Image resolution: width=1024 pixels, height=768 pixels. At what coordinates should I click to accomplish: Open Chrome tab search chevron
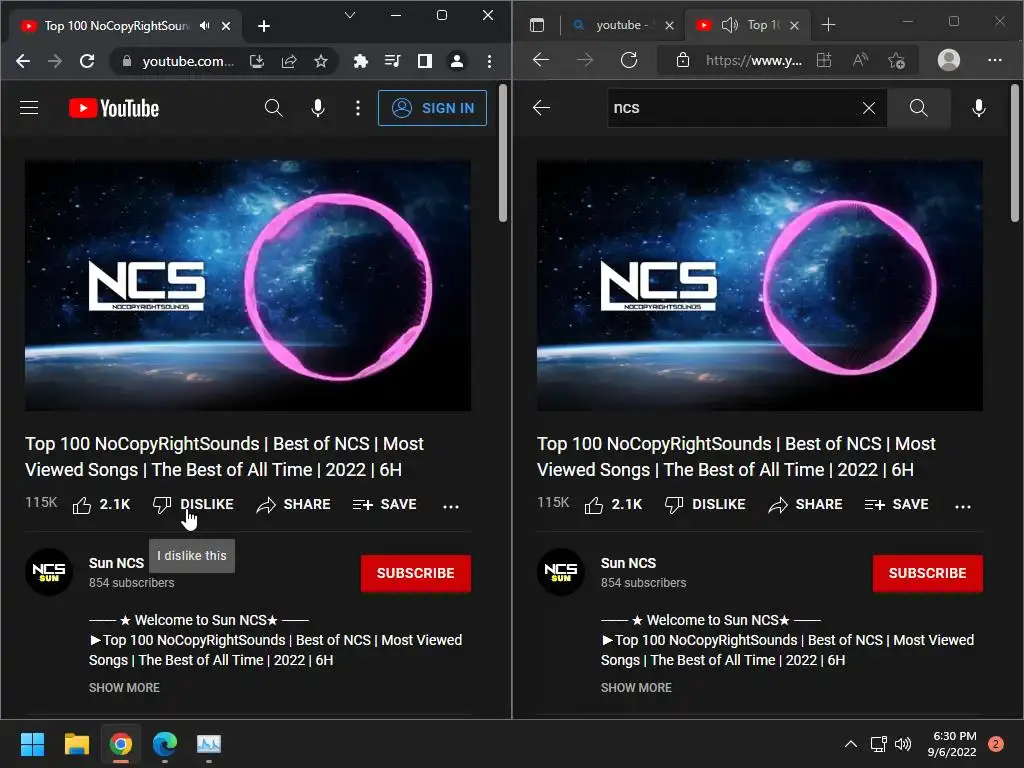[350, 15]
